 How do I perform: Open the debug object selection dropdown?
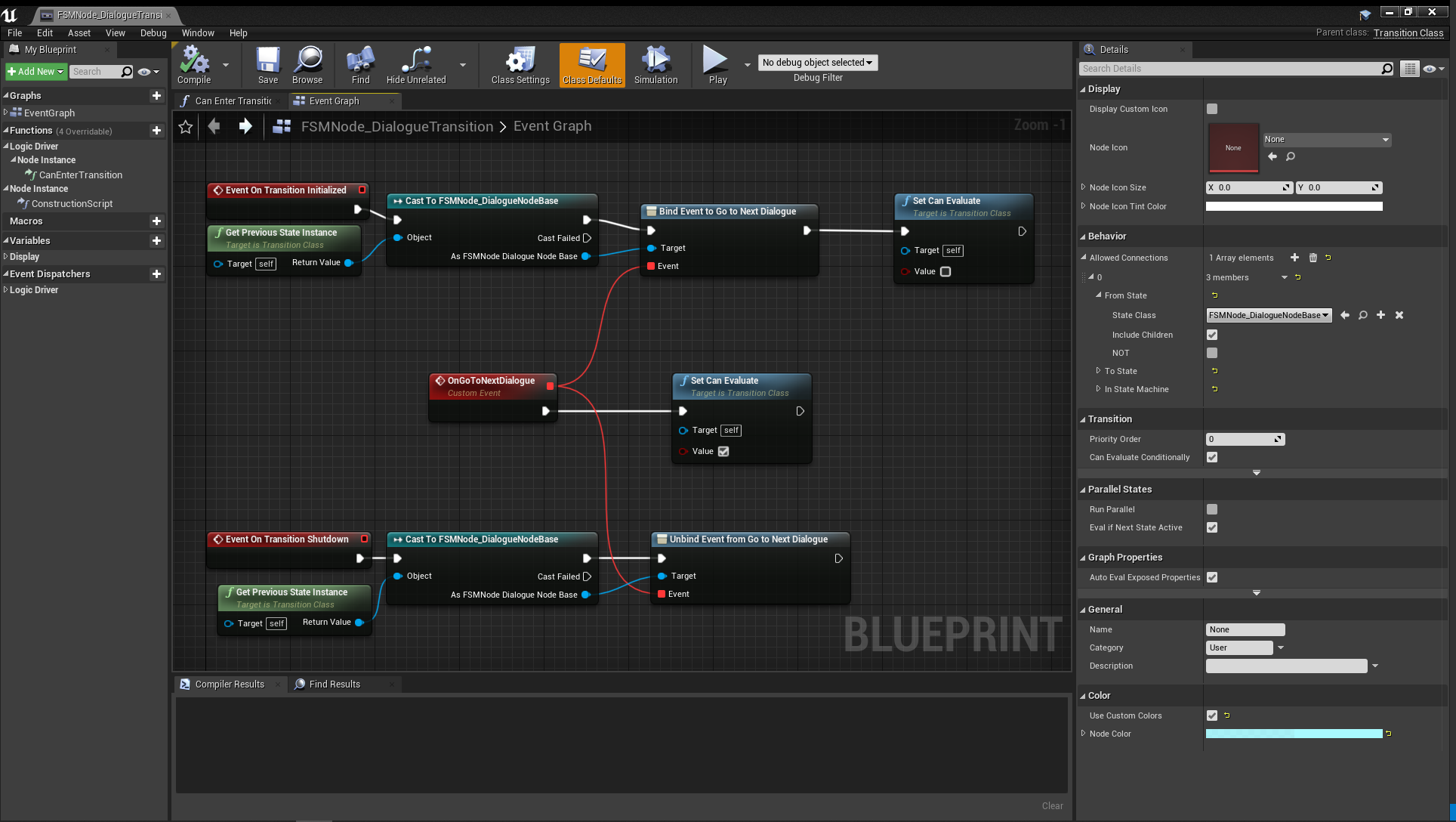coord(817,63)
